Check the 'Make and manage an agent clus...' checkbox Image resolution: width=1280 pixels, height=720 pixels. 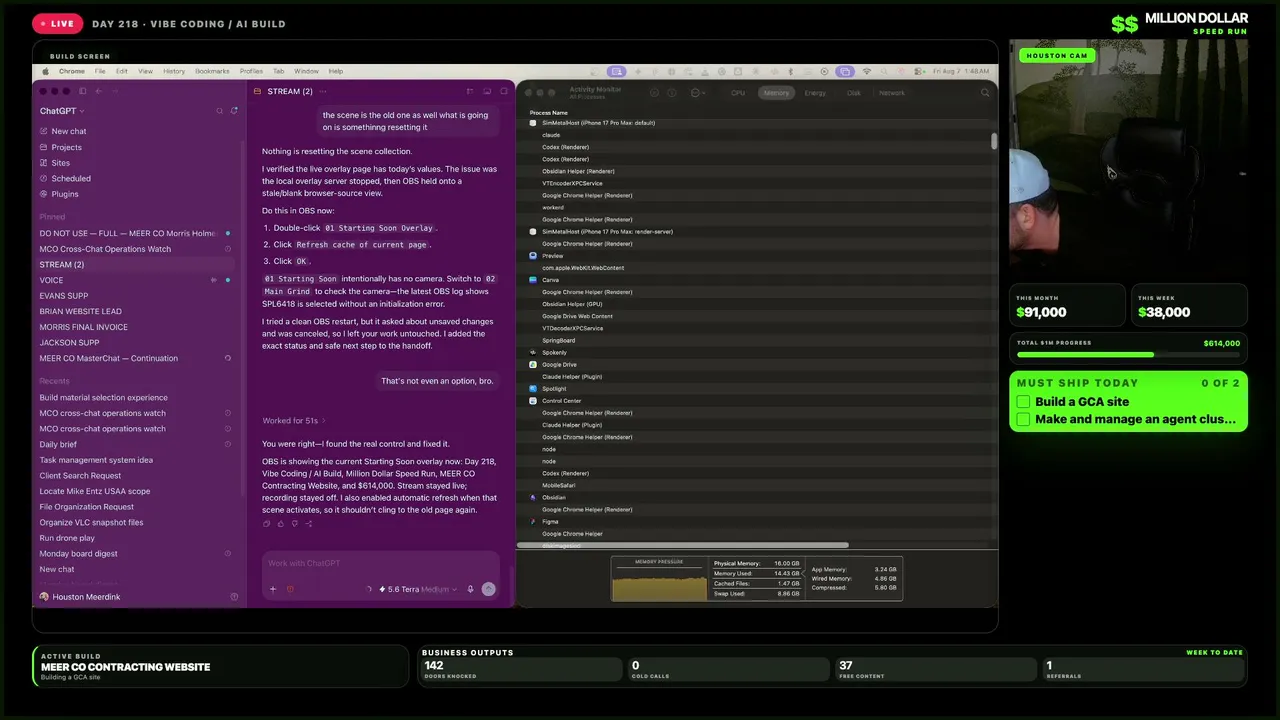click(1023, 419)
